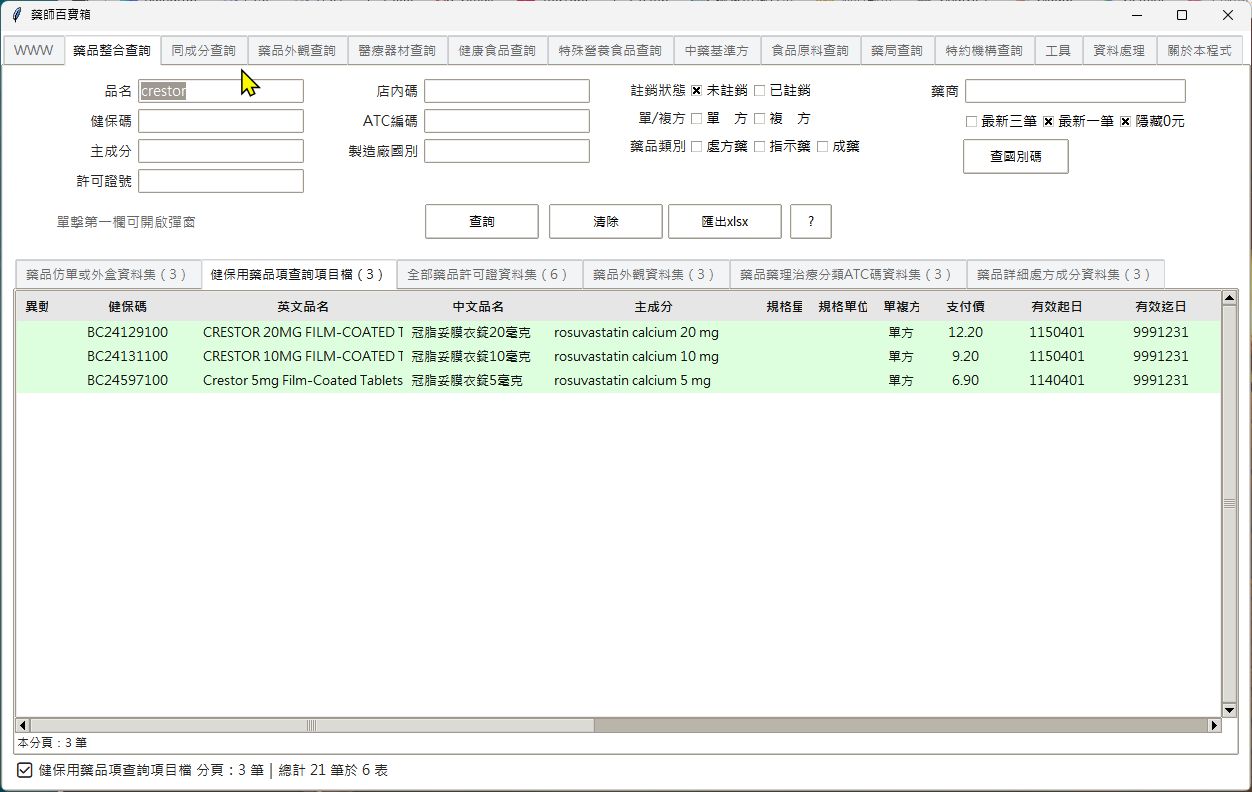Click the 查詢 search button

tap(482, 221)
